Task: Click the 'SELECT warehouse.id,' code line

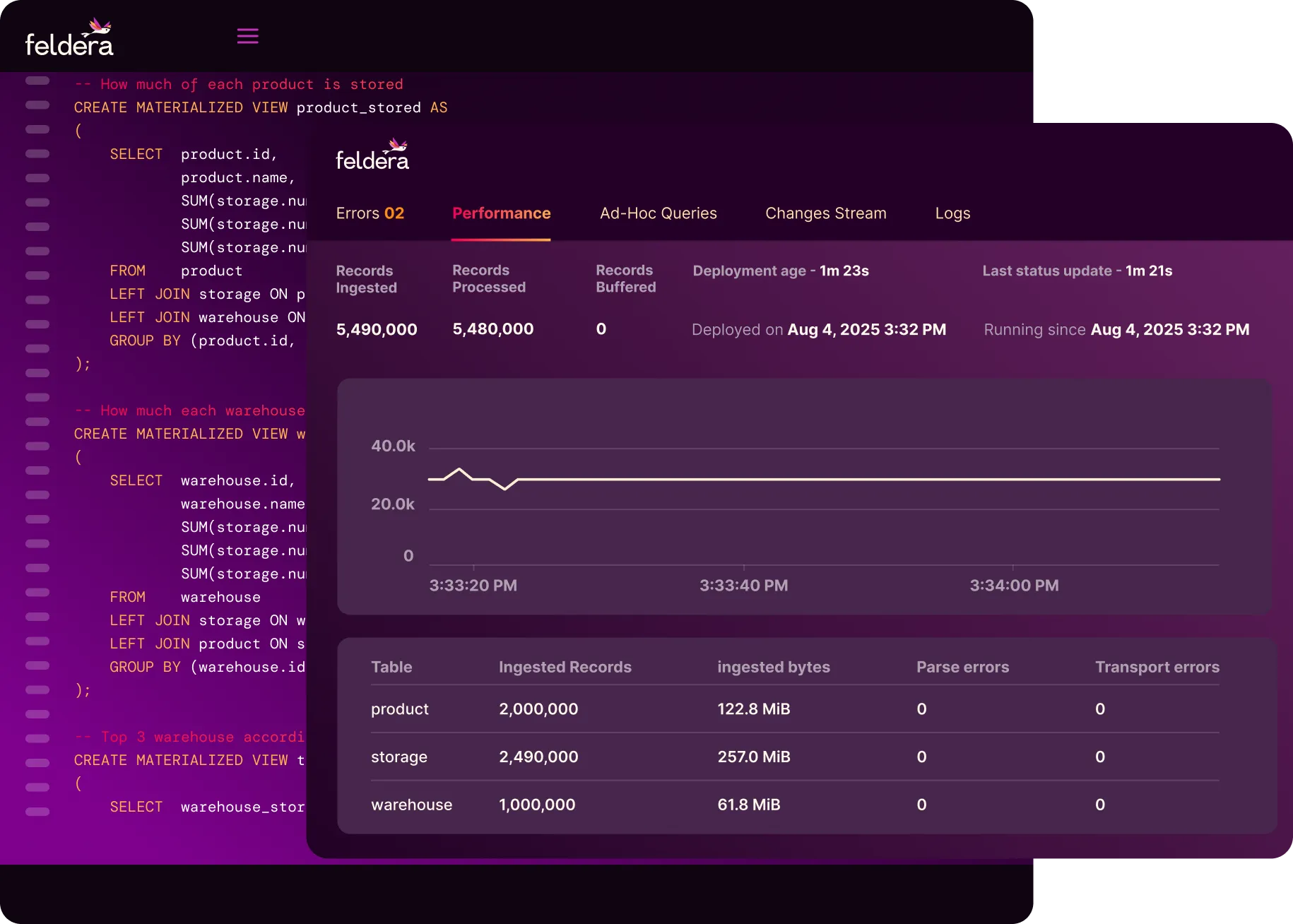Action: coord(203,480)
